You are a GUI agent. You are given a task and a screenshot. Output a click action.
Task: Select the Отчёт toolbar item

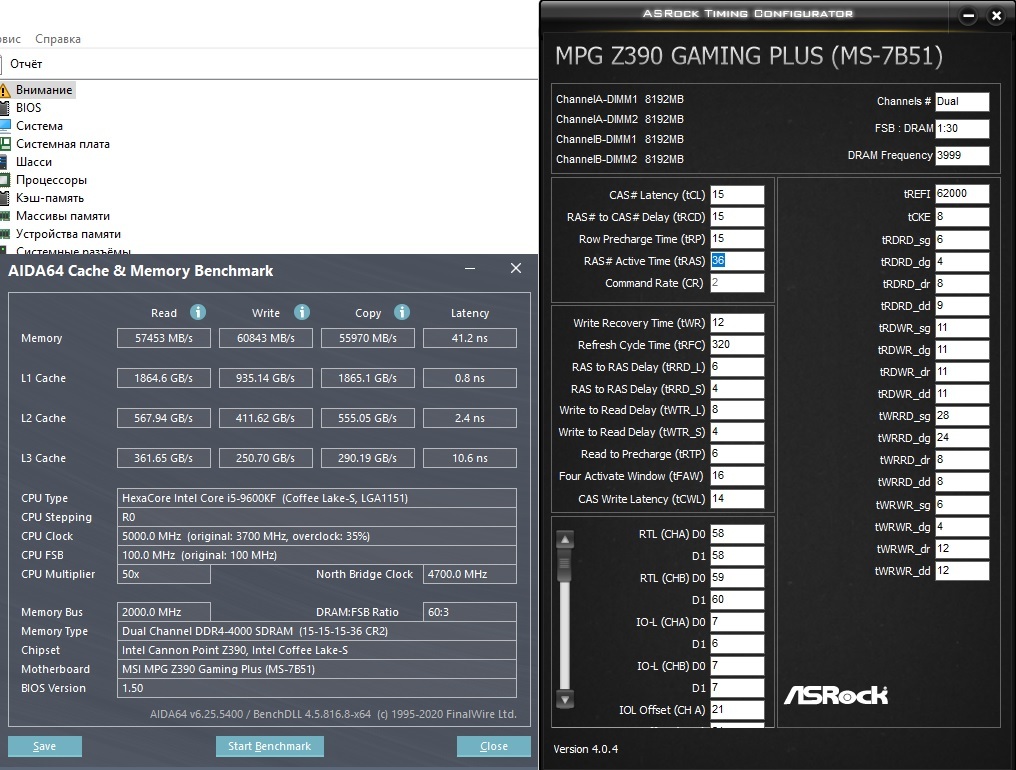[26, 64]
